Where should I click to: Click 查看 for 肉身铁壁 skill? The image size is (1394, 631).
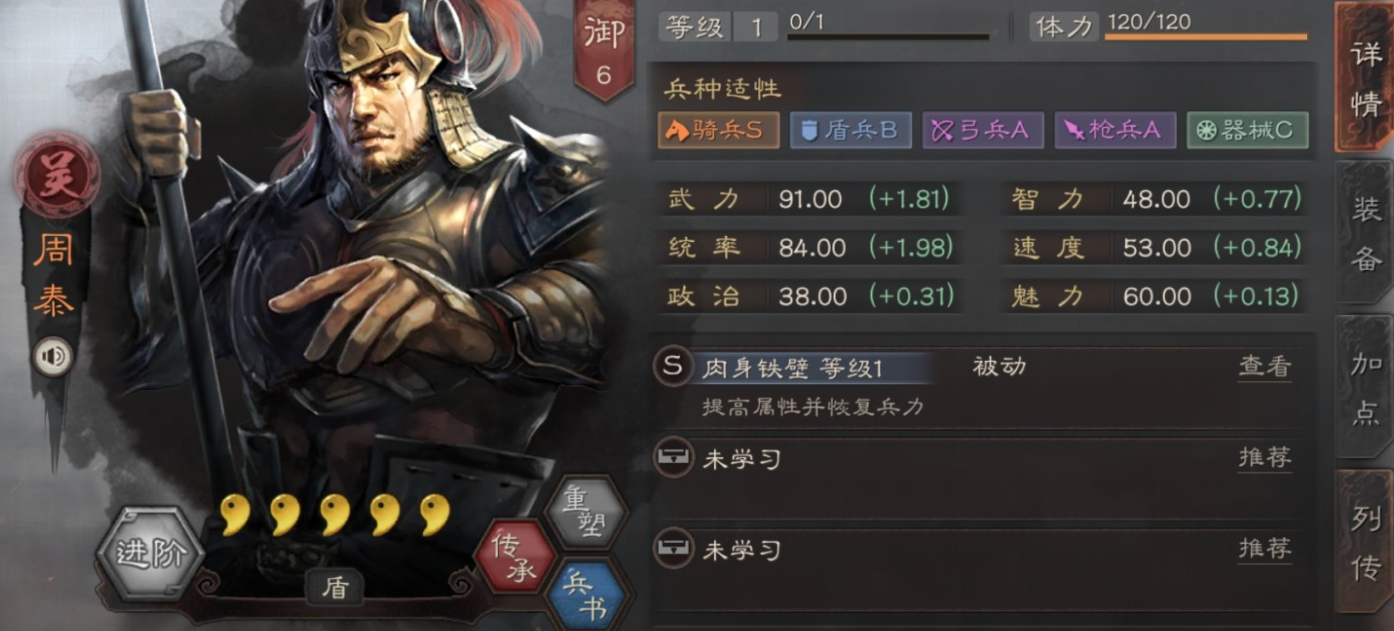pyautogui.click(x=1264, y=367)
